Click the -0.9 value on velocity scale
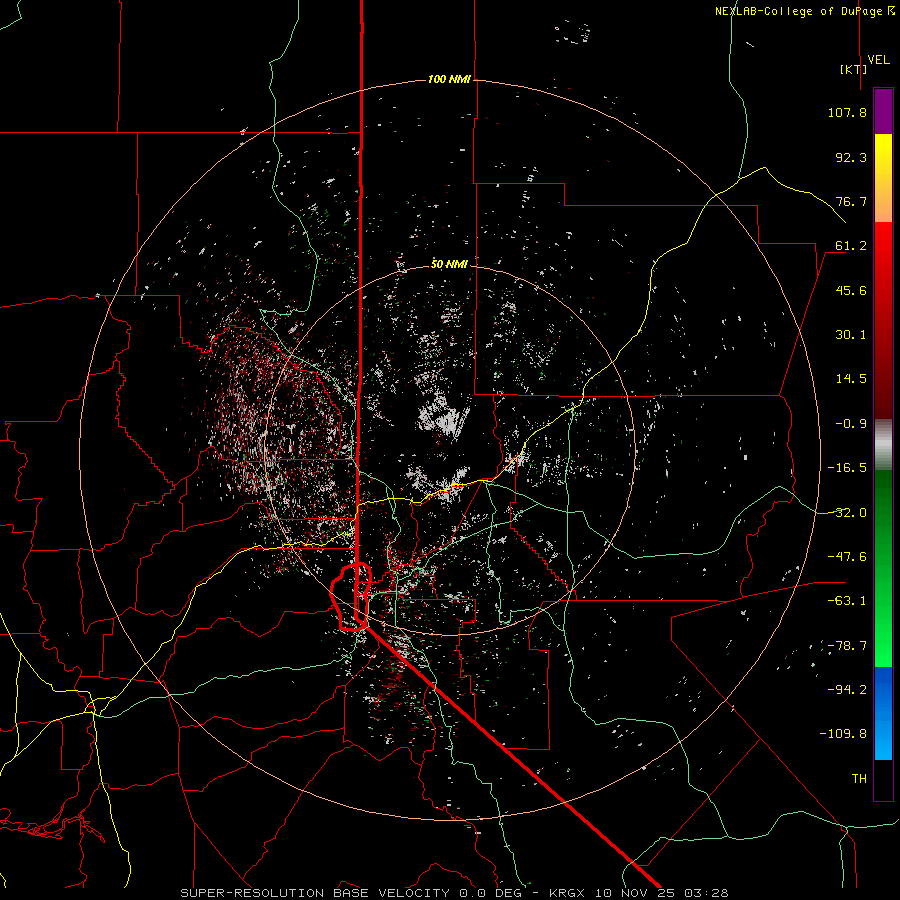Screen dimensions: 900x900 click(x=851, y=424)
